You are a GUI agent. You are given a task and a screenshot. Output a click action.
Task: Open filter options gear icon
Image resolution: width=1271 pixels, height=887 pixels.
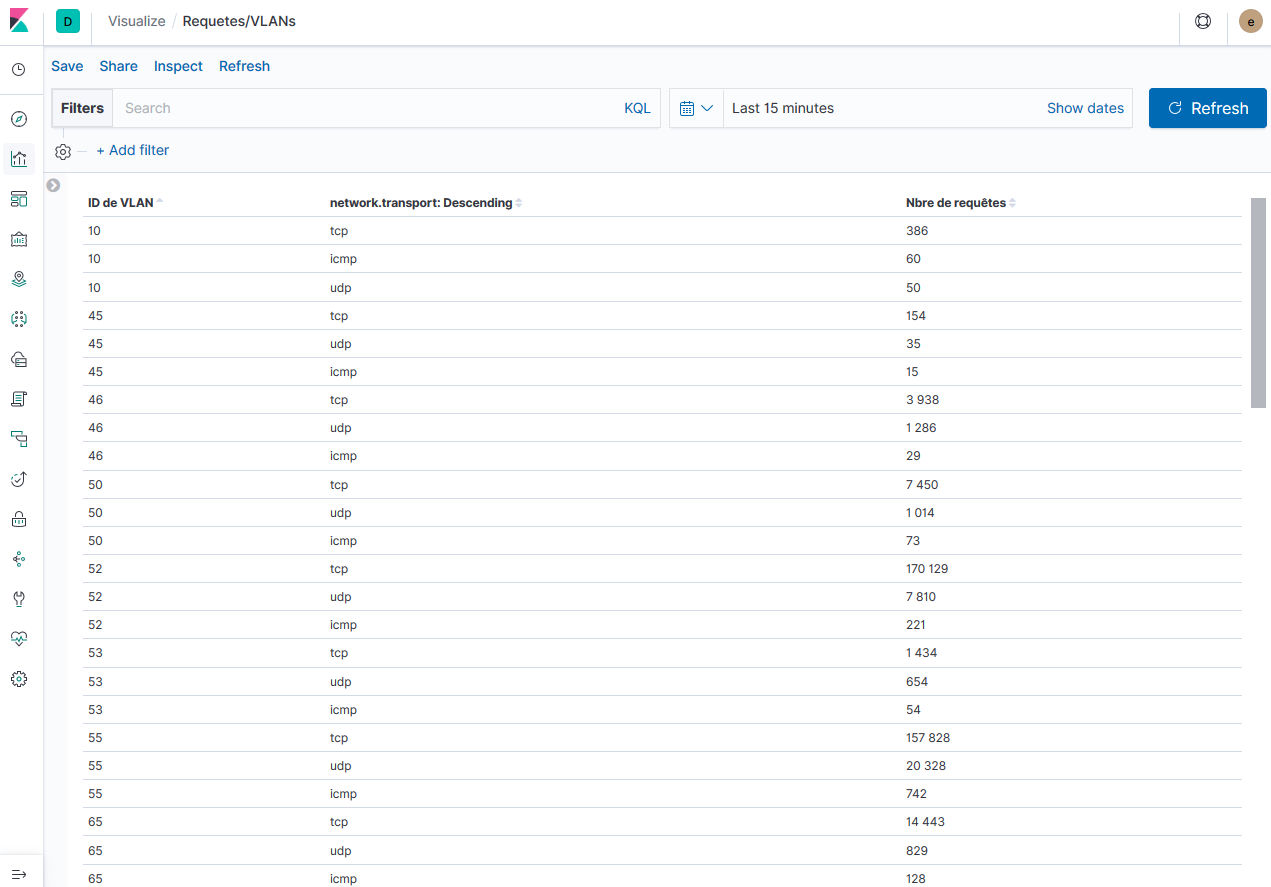click(x=63, y=151)
